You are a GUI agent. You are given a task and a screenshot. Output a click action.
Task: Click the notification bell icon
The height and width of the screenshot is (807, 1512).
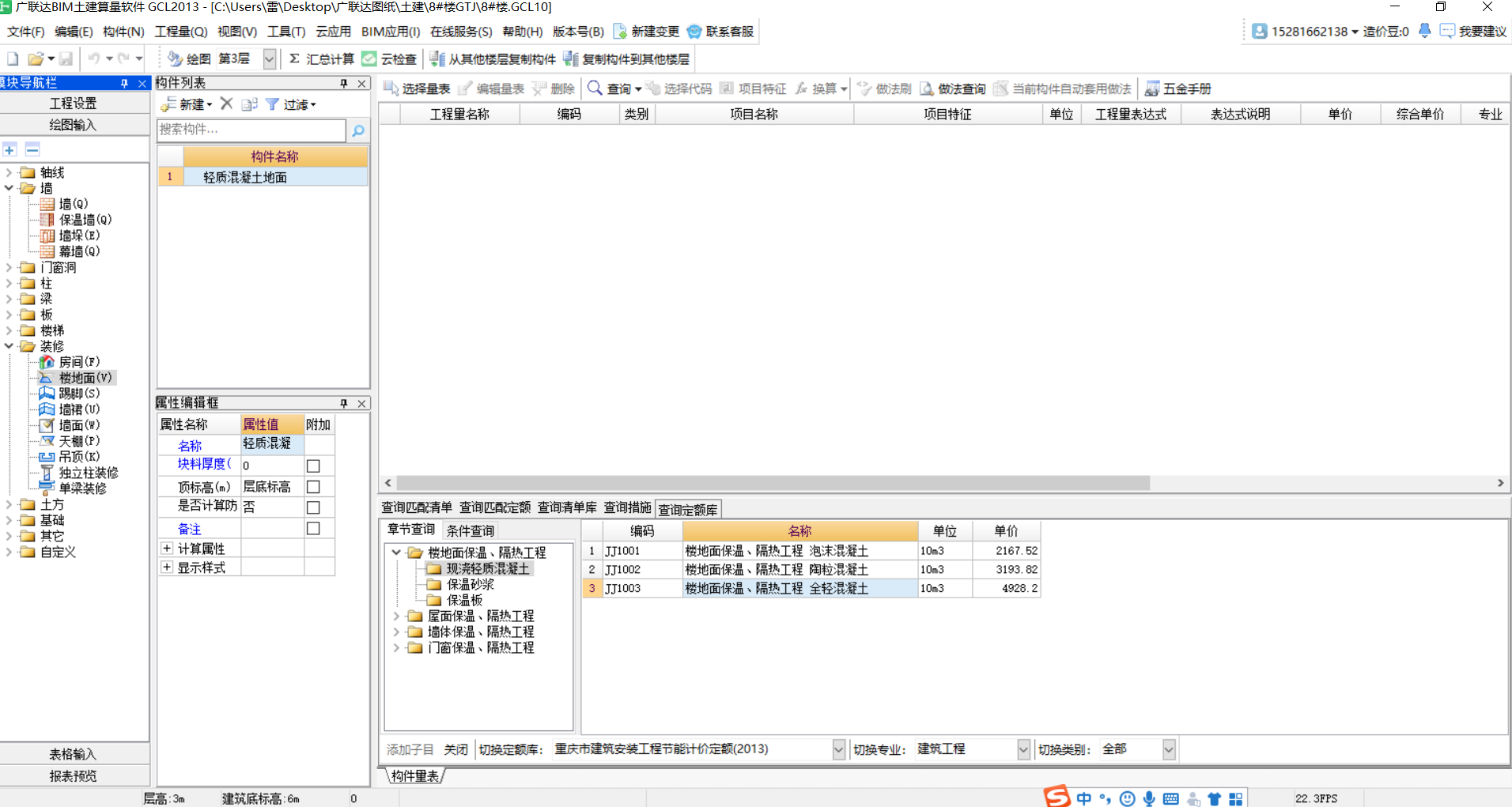click(x=1424, y=31)
